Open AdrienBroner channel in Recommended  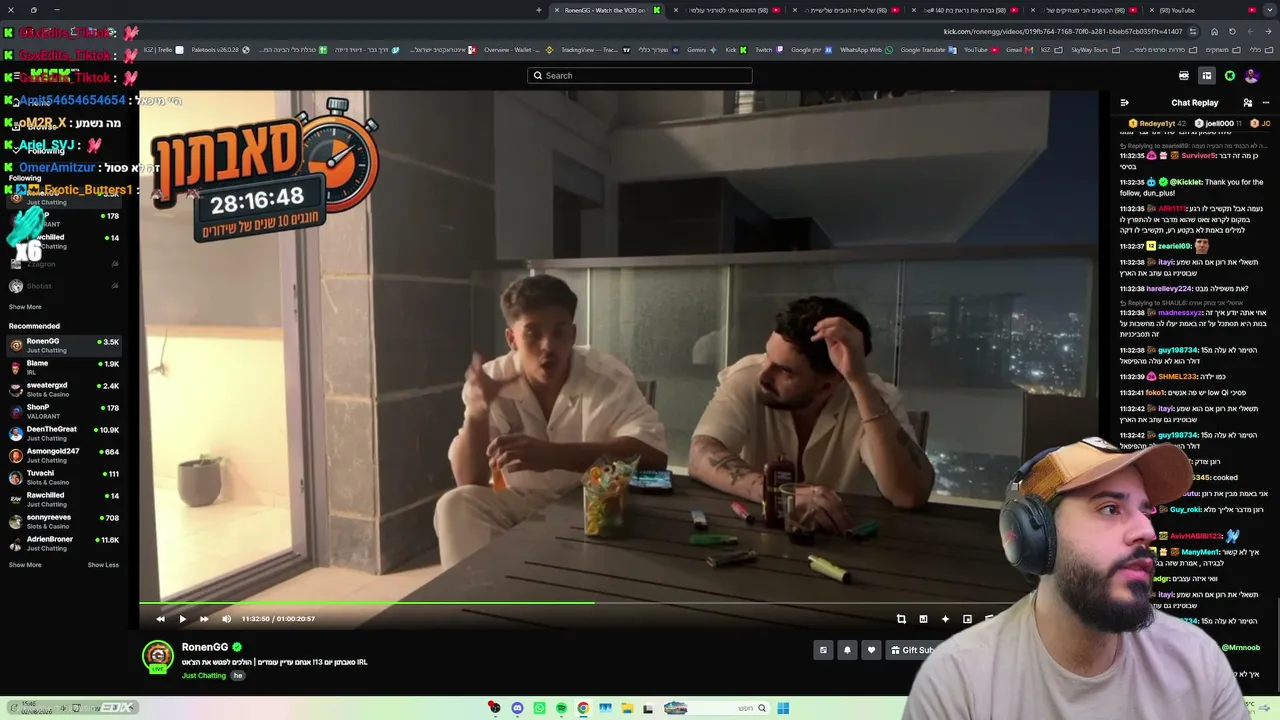pos(64,543)
